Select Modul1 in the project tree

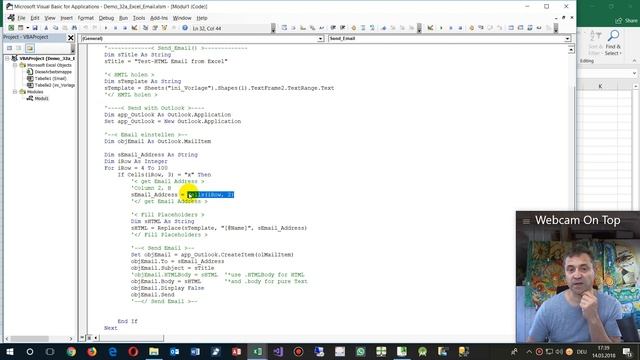tap(42, 98)
